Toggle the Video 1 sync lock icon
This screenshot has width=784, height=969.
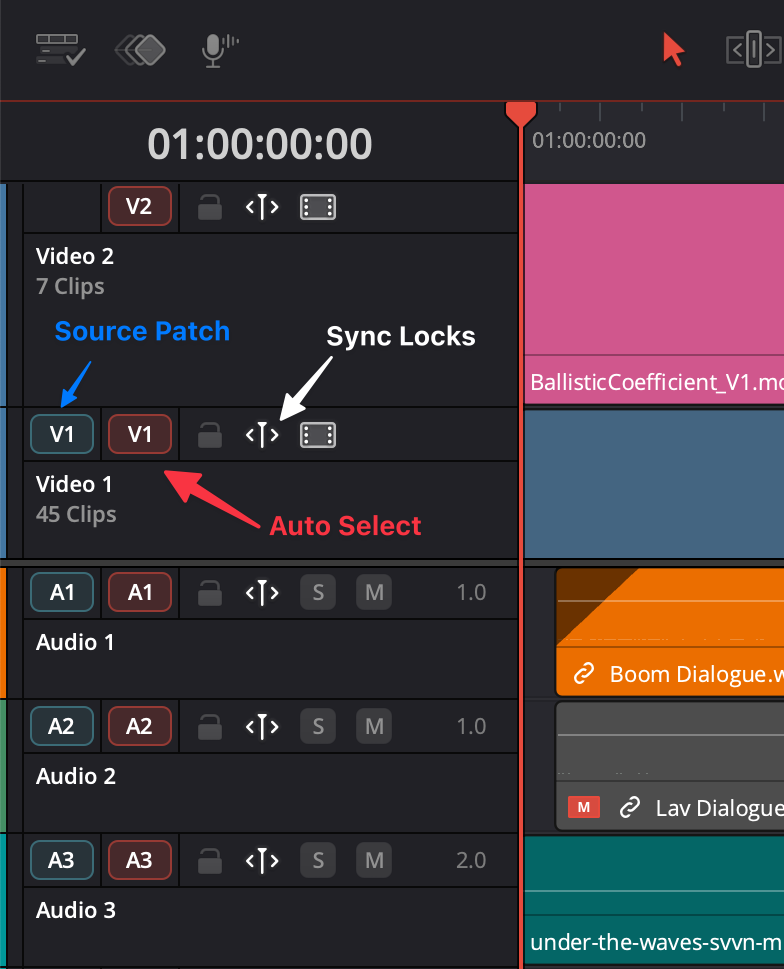262,435
